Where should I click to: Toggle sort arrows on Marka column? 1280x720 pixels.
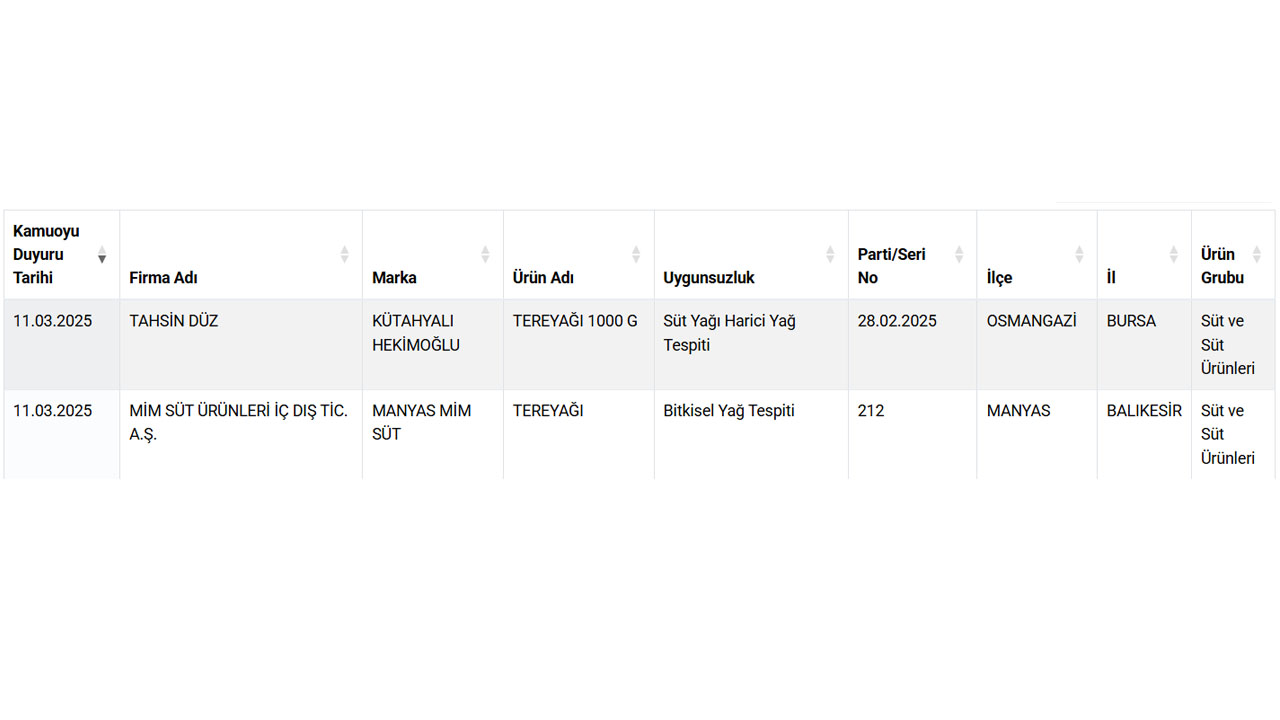click(486, 254)
